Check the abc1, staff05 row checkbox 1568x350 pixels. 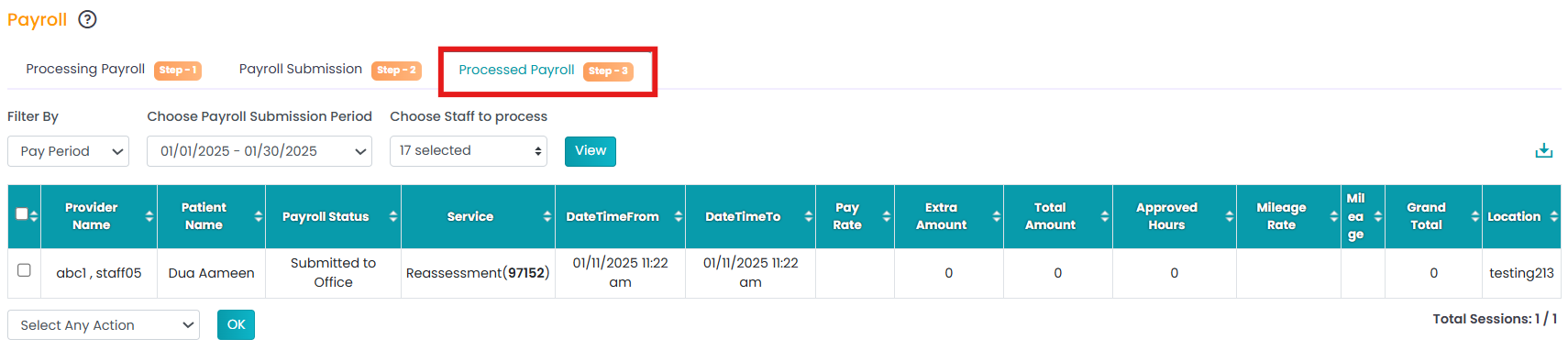coord(24,270)
